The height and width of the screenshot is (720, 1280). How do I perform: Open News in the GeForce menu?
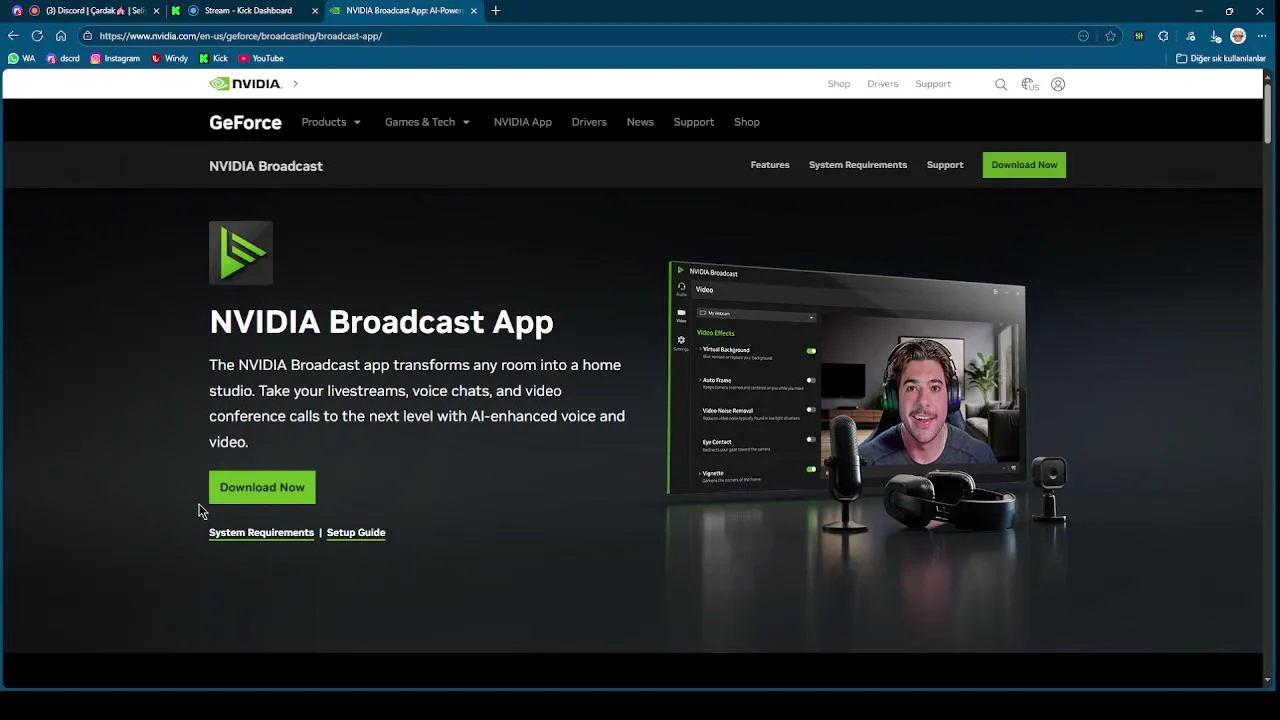(x=640, y=122)
